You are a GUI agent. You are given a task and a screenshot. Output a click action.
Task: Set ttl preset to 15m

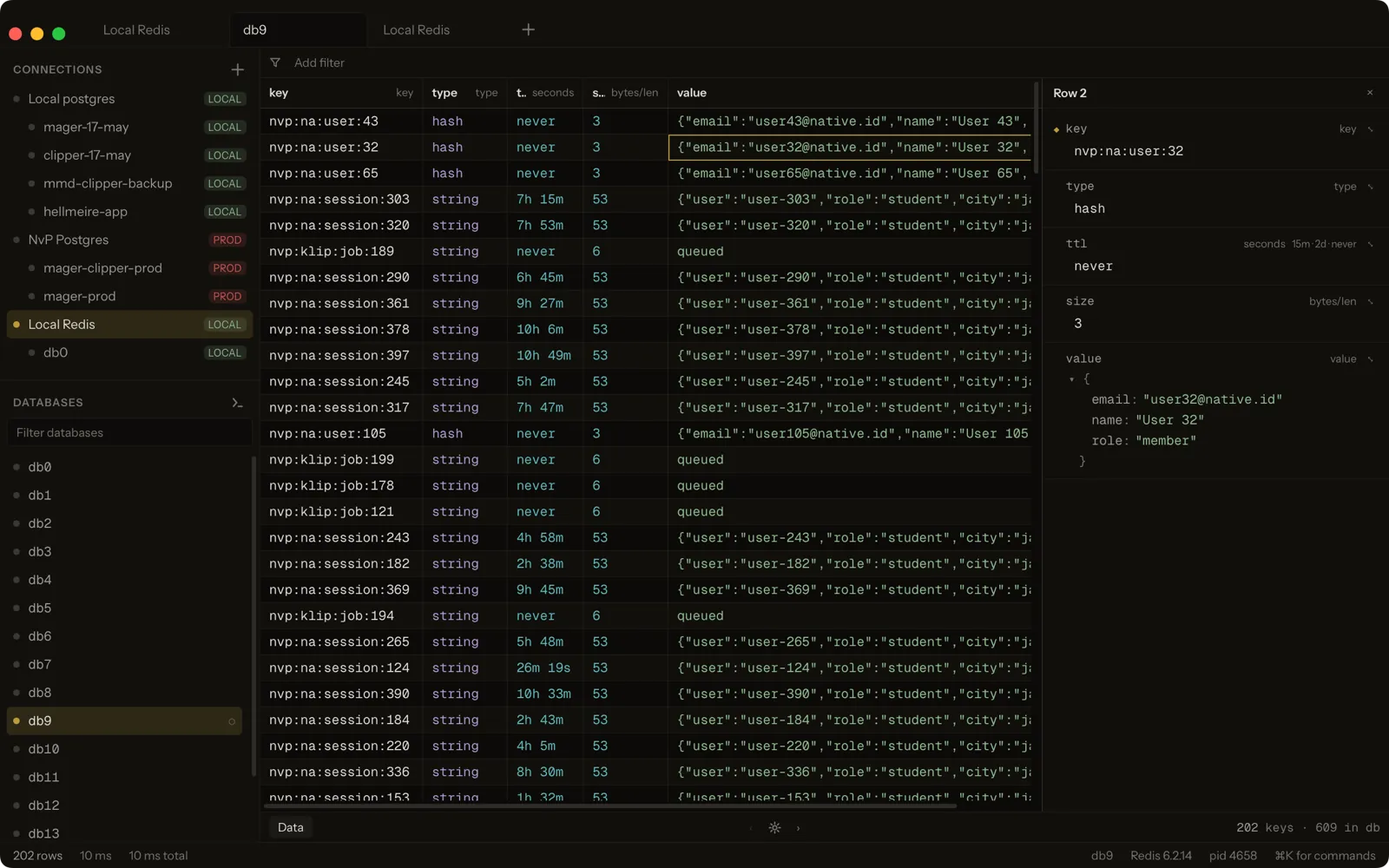click(1300, 244)
